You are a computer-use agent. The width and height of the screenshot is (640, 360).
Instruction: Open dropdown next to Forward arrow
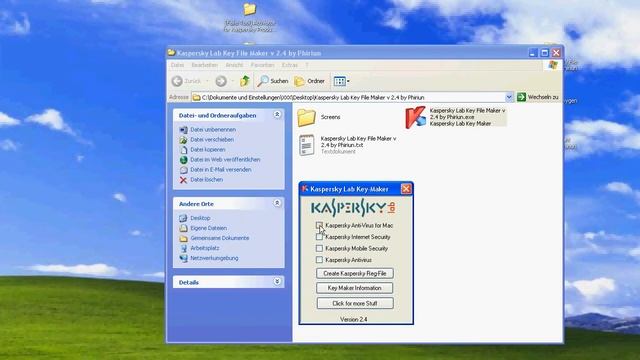pos(232,81)
